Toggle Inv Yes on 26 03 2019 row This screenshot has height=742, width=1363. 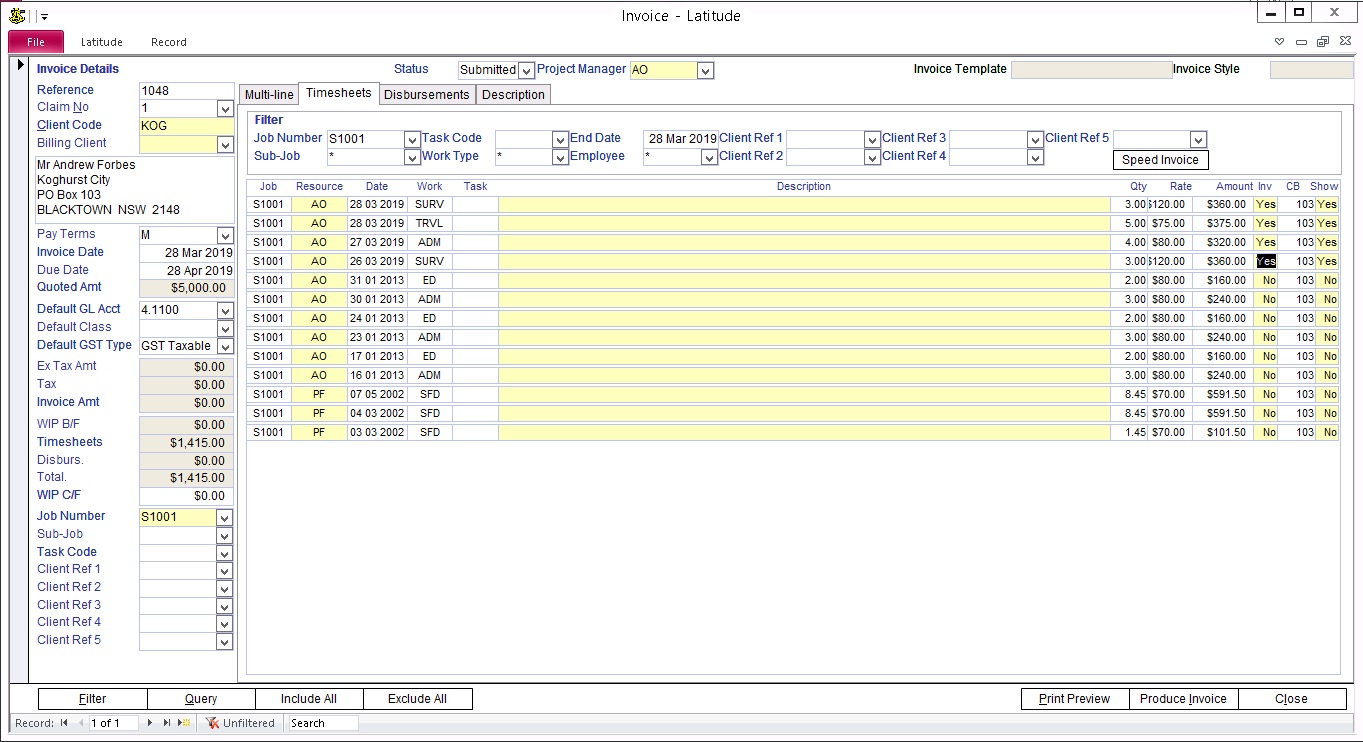pyautogui.click(x=1266, y=261)
